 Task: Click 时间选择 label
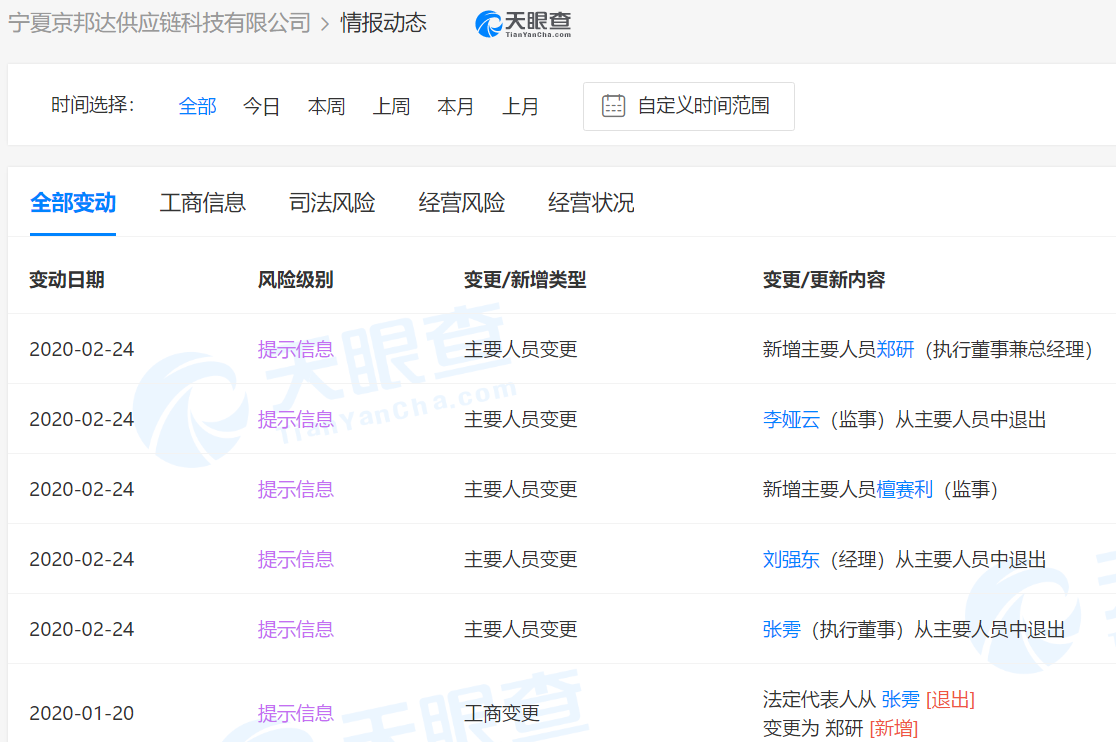point(93,105)
